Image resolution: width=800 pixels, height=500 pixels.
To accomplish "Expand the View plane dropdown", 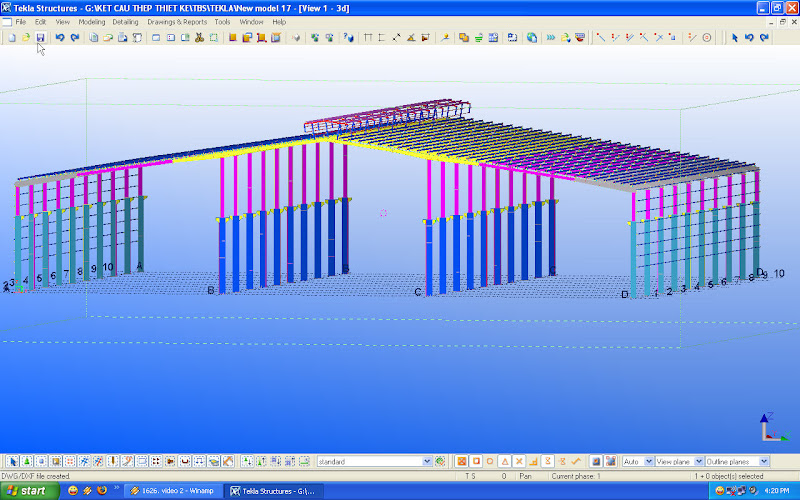I will point(699,462).
